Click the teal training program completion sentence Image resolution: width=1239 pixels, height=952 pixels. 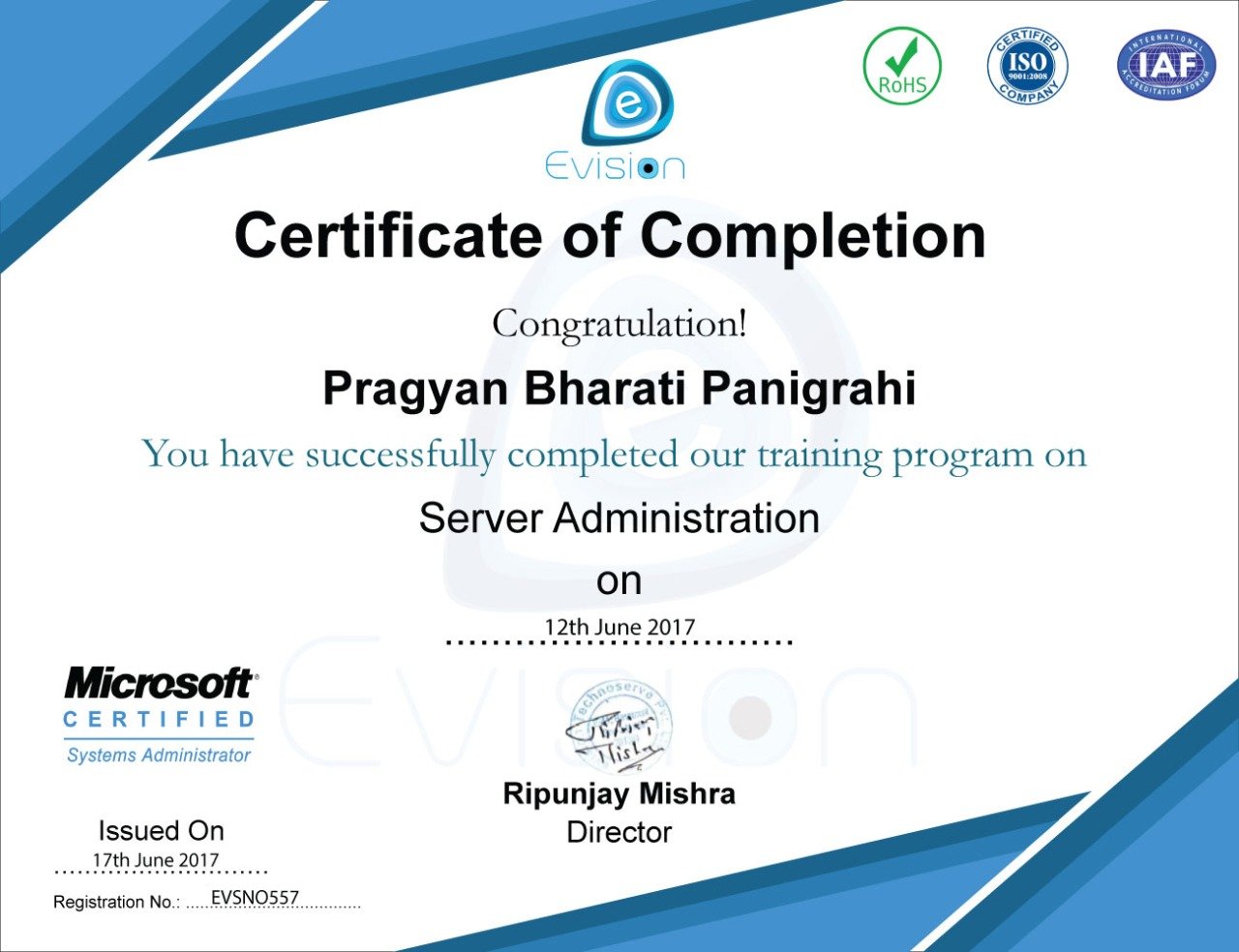615,455
